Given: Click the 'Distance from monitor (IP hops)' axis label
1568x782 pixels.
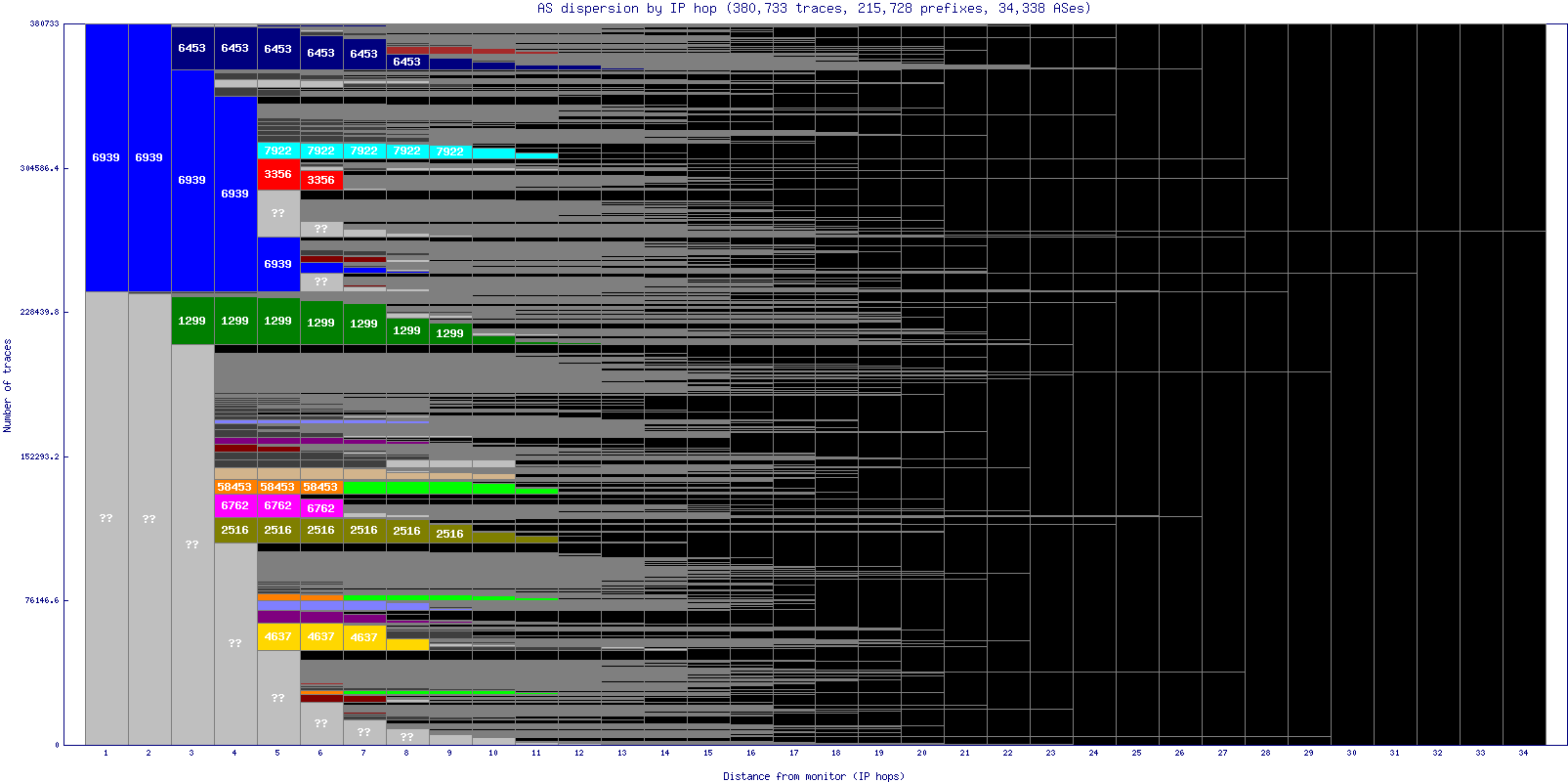Looking at the screenshot, I should 814,776.
